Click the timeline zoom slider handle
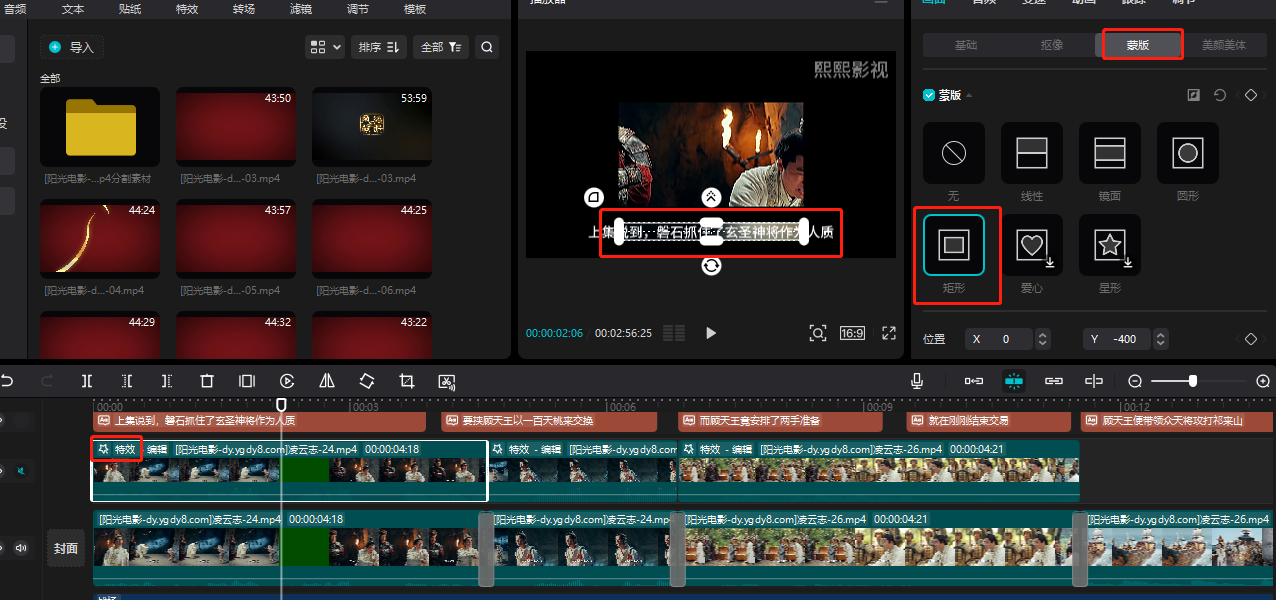1276x600 pixels. point(1193,381)
